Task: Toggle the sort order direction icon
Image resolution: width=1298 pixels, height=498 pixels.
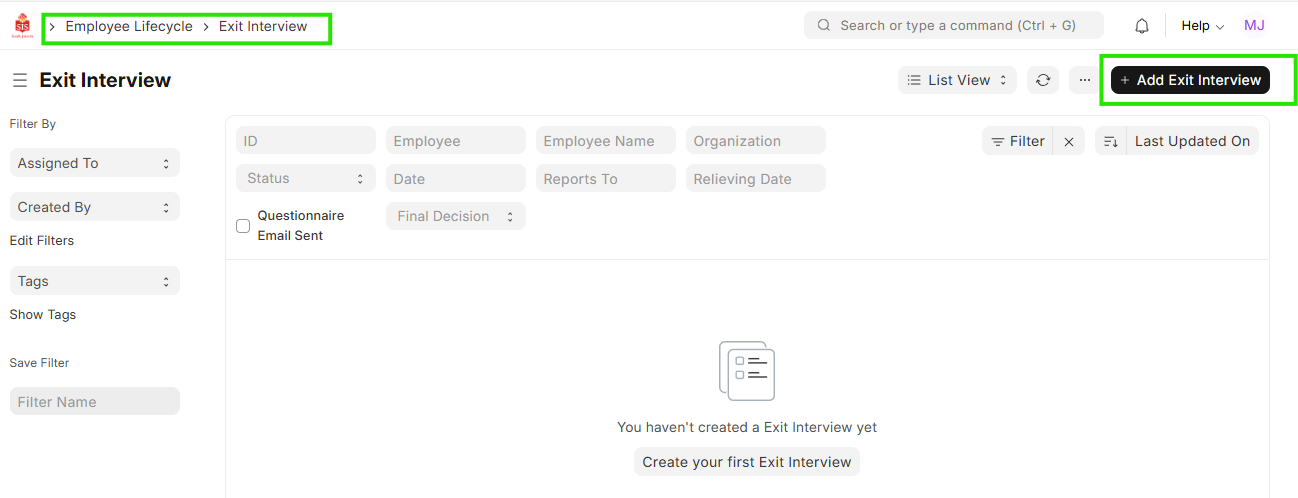Action: 1110,142
